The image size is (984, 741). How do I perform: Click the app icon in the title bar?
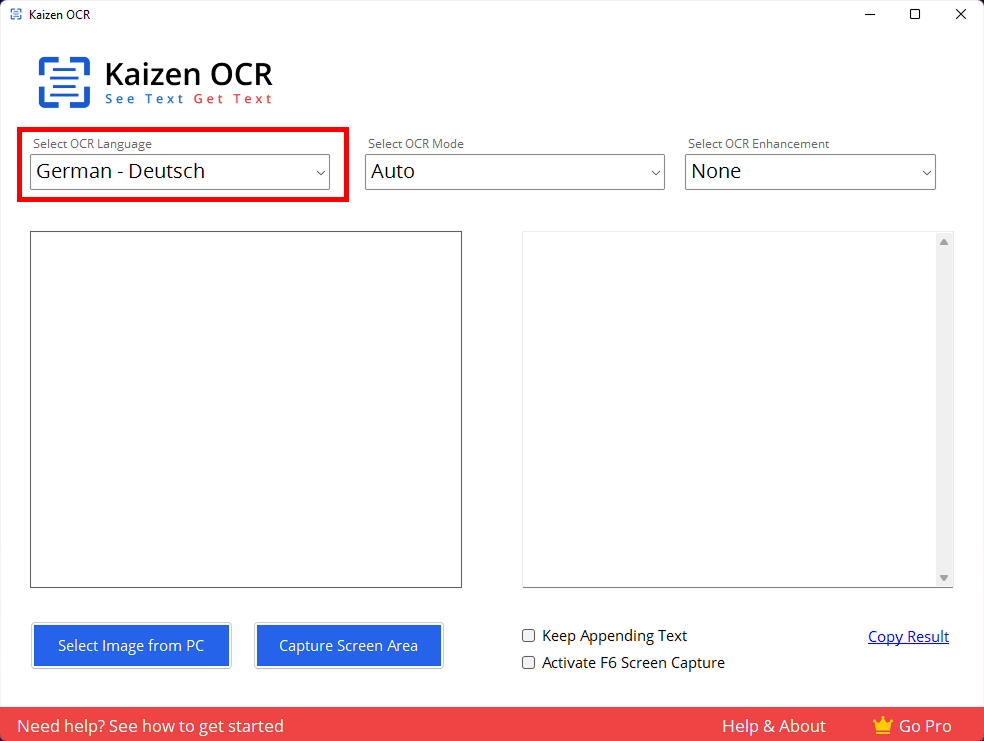(16, 14)
